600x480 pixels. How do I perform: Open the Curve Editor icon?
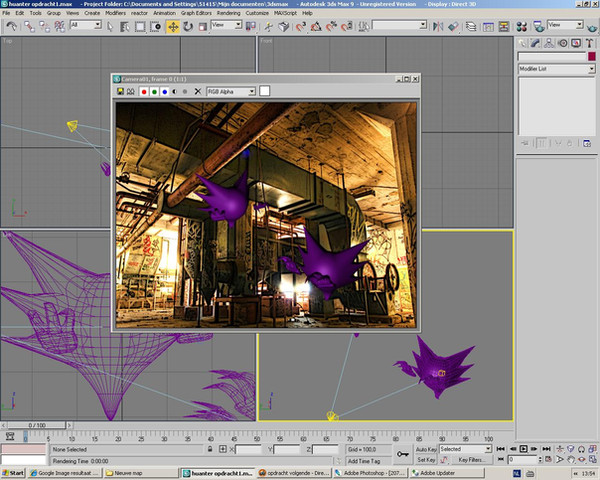pos(488,26)
